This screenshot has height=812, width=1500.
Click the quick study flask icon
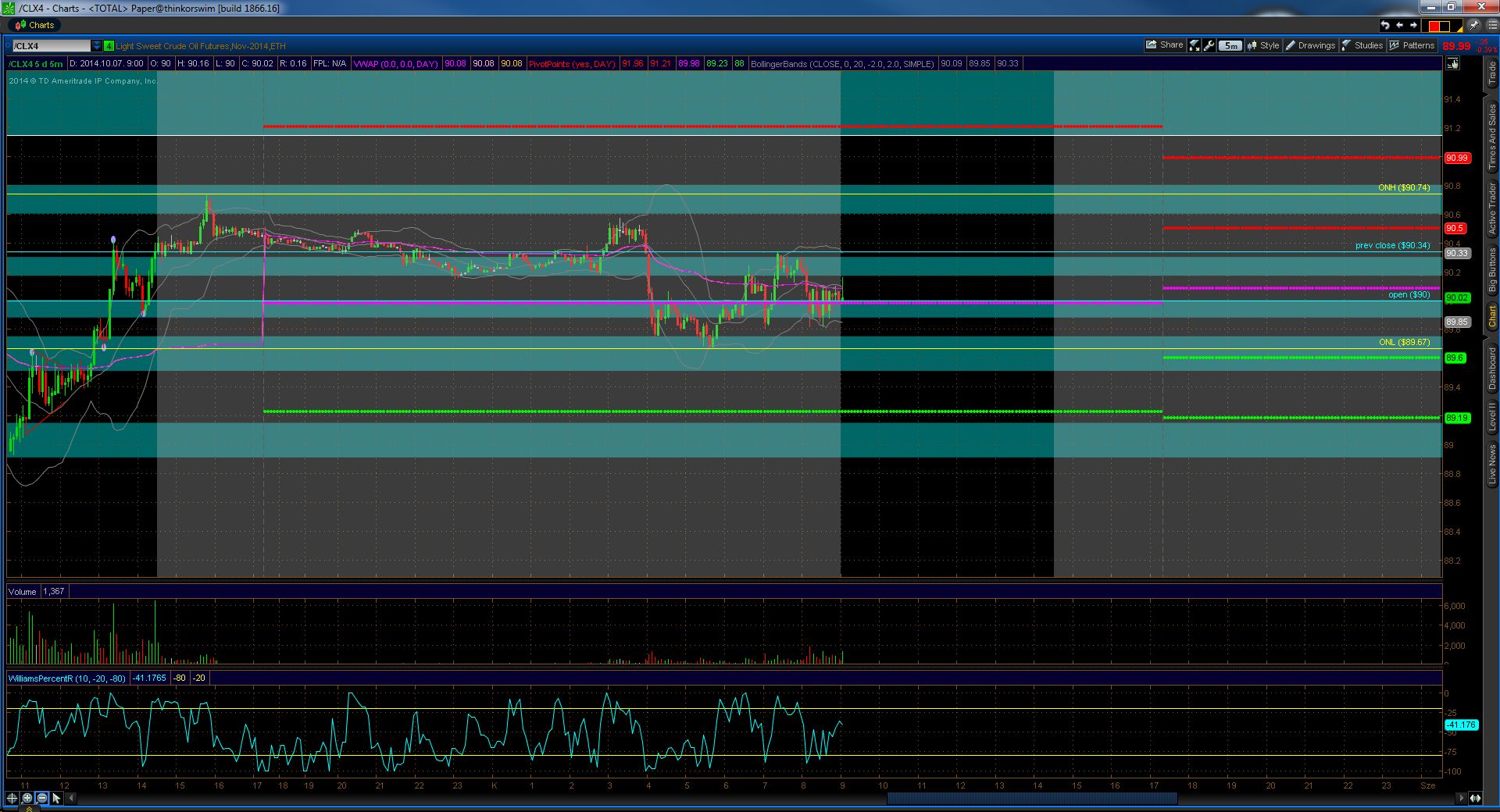click(x=1195, y=45)
